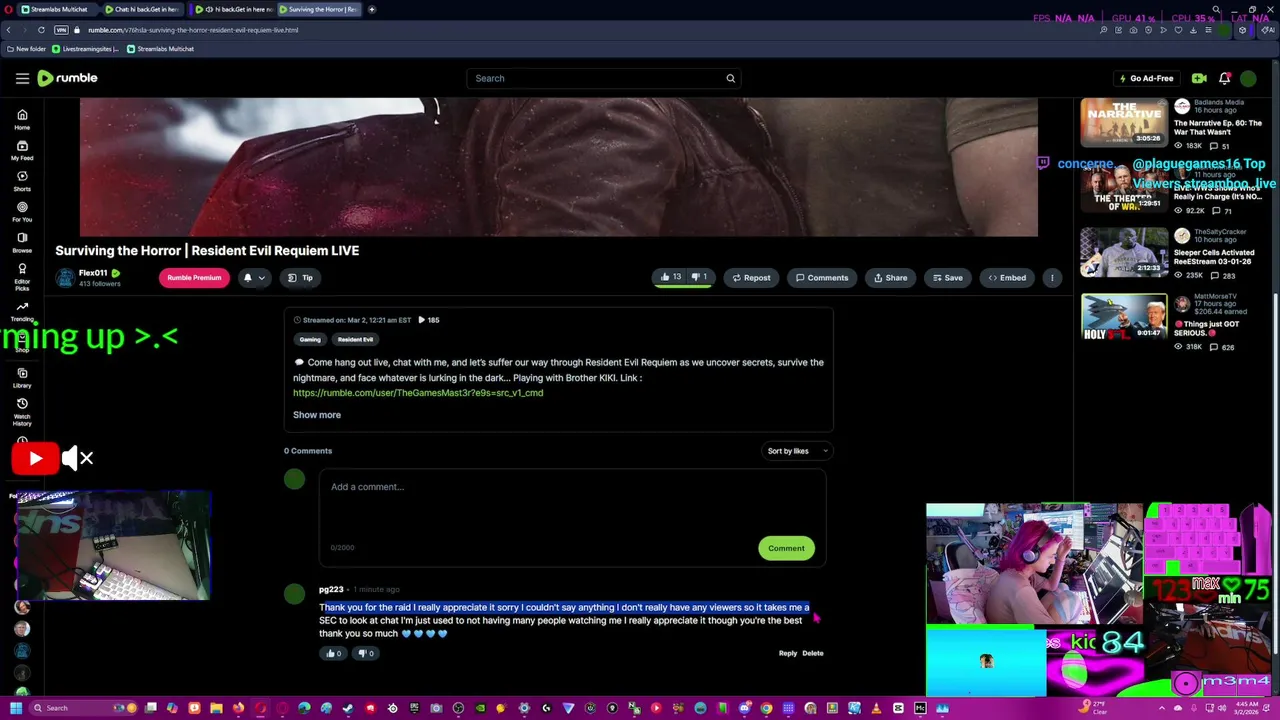Viewport: 1280px width, 720px height.
Task: Upvote the pg223 comment
Action: (332, 653)
